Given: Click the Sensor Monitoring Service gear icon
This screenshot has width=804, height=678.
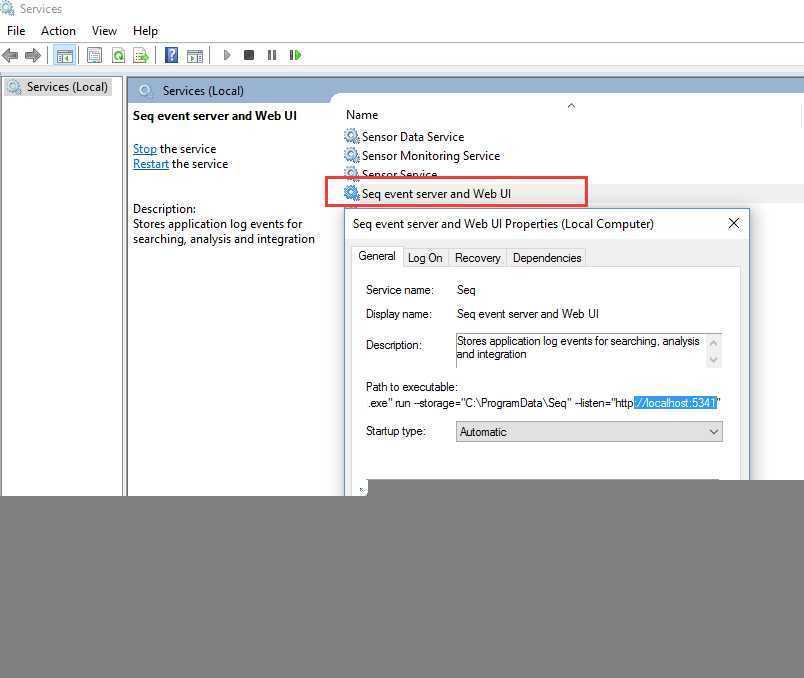Looking at the screenshot, I should pyautogui.click(x=351, y=155).
